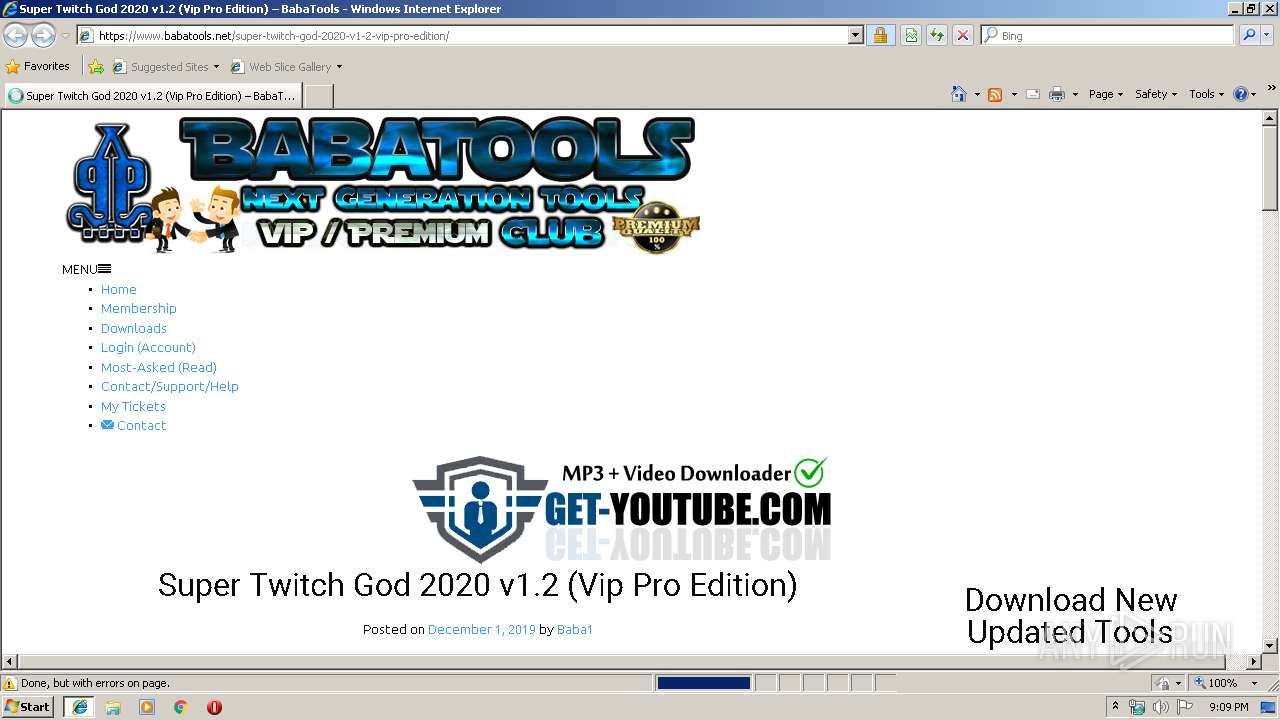Click the Windows Start button
This screenshot has height=720, width=1280.
click(29, 707)
